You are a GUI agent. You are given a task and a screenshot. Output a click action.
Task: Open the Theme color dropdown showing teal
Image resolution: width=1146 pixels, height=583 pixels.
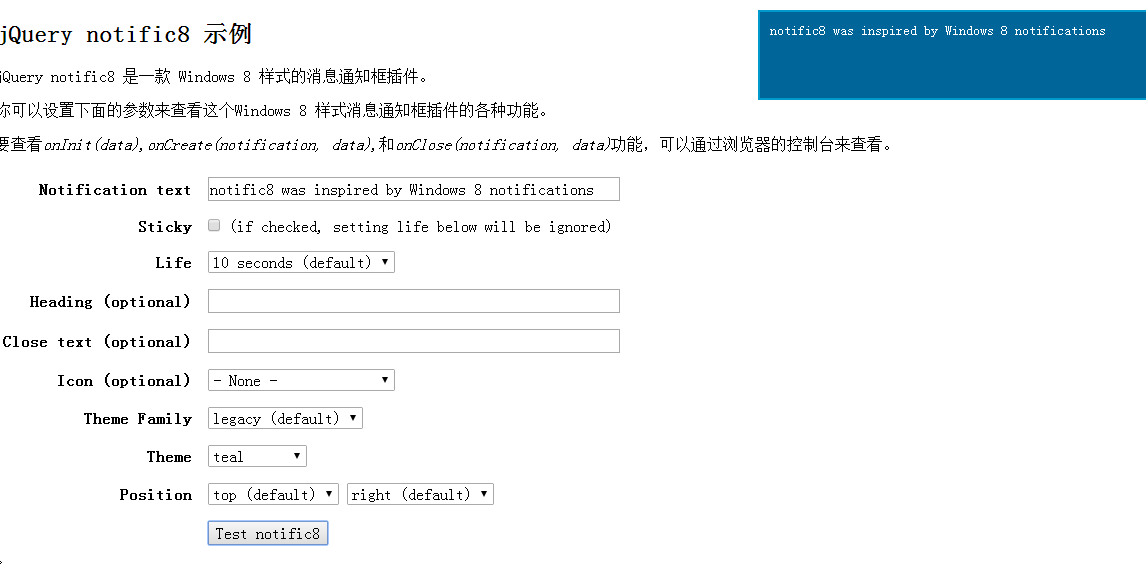[257, 456]
